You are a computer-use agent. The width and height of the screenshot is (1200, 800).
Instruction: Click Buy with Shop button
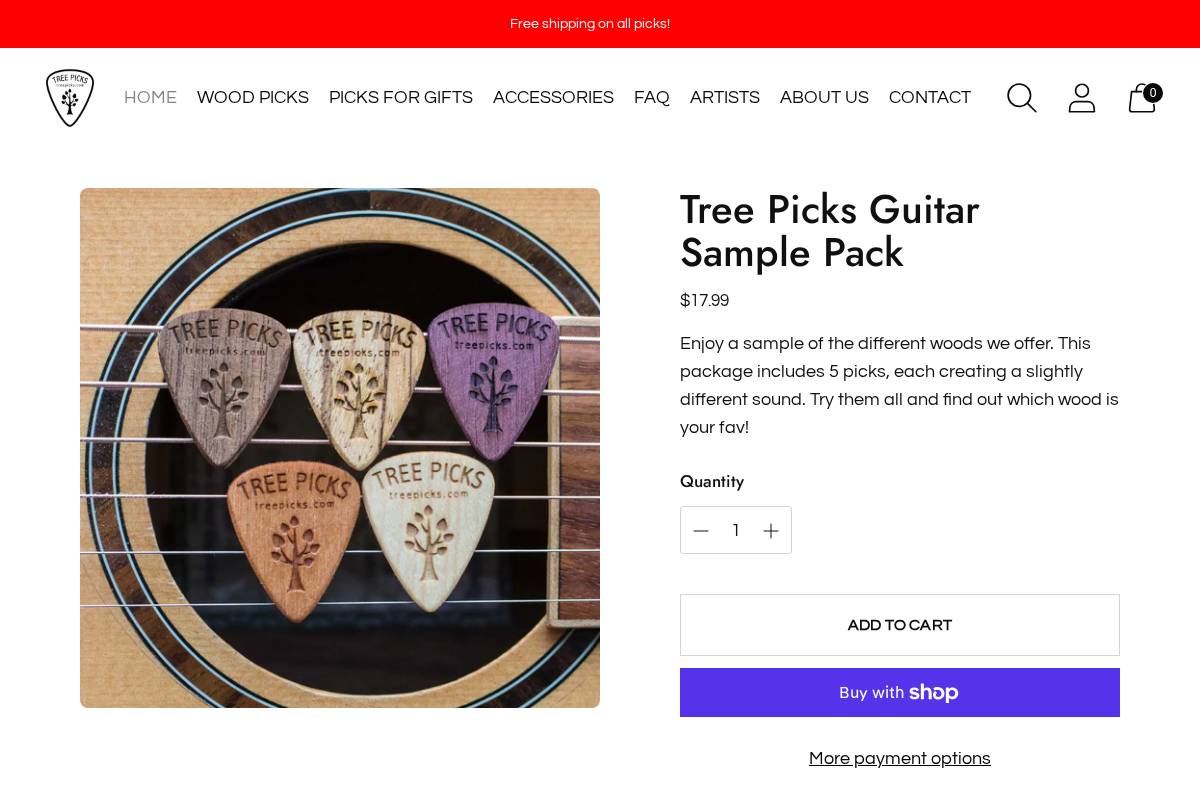coord(899,692)
